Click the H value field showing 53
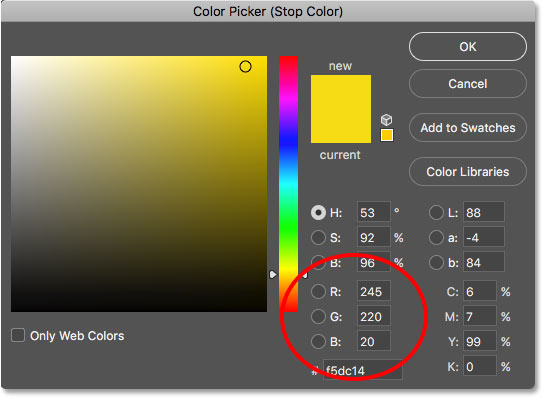543x398 pixels. coord(374,212)
